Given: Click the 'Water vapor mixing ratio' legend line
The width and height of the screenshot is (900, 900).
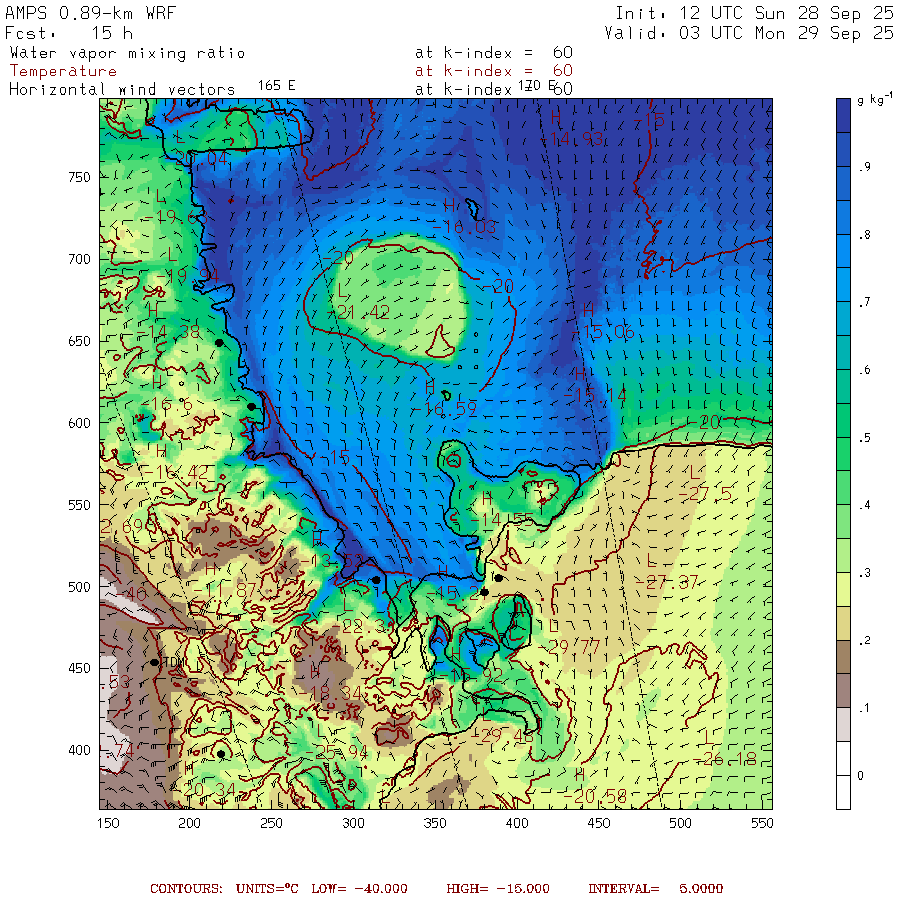Looking at the screenshot, I should [x=127, y=53].
